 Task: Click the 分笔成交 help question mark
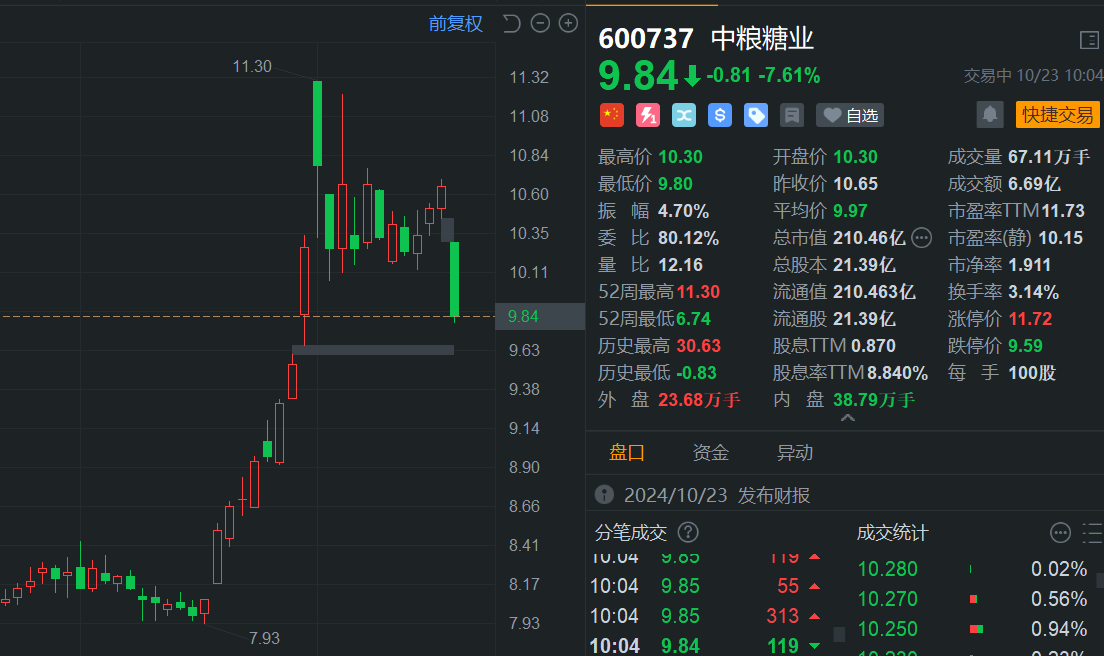pyautogui.click(x=688, y=532)
